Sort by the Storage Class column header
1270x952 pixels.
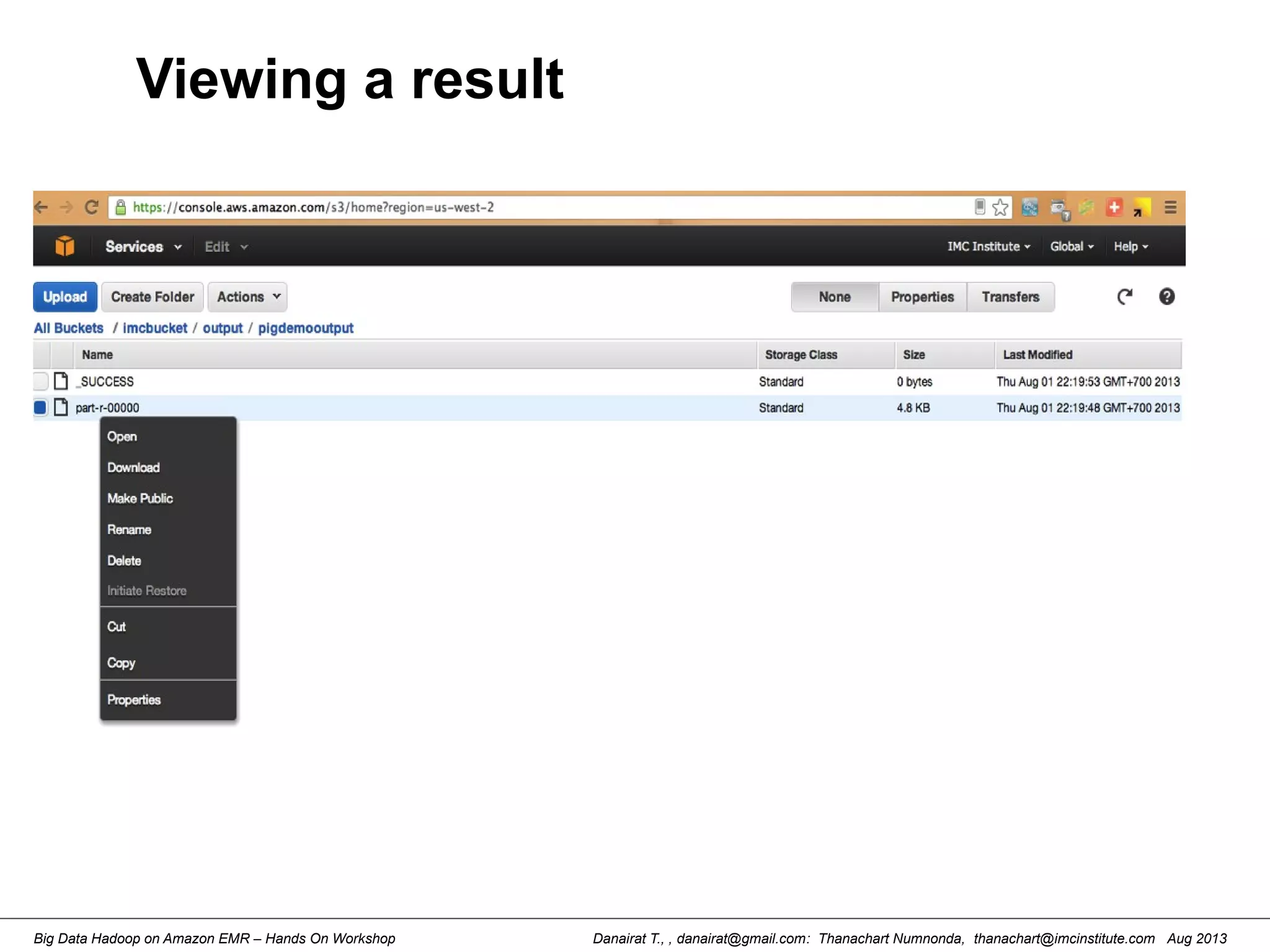pos(827,355)
